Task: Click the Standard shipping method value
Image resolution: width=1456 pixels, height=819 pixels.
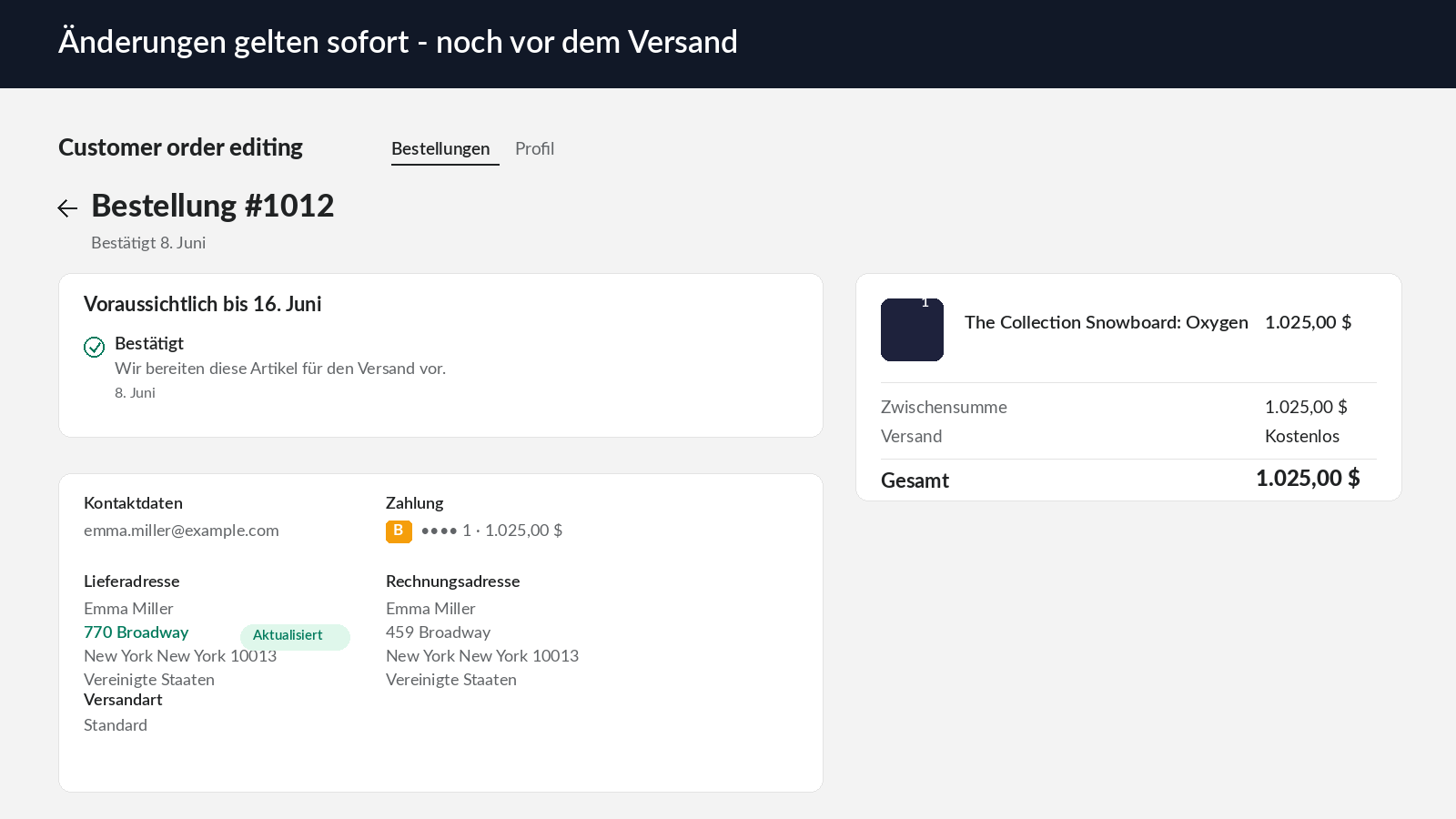Action: (116, 725)
